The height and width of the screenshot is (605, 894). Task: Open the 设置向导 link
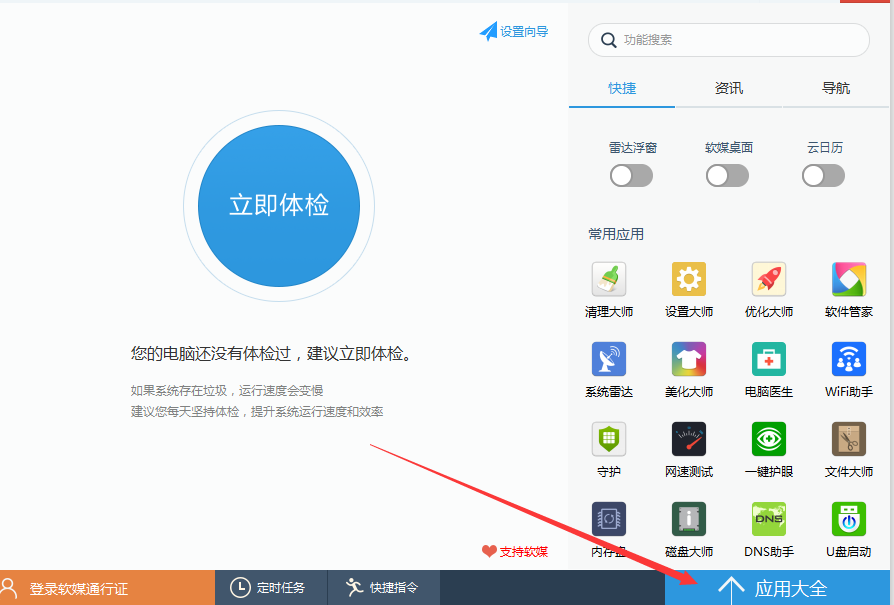(514, 31)
